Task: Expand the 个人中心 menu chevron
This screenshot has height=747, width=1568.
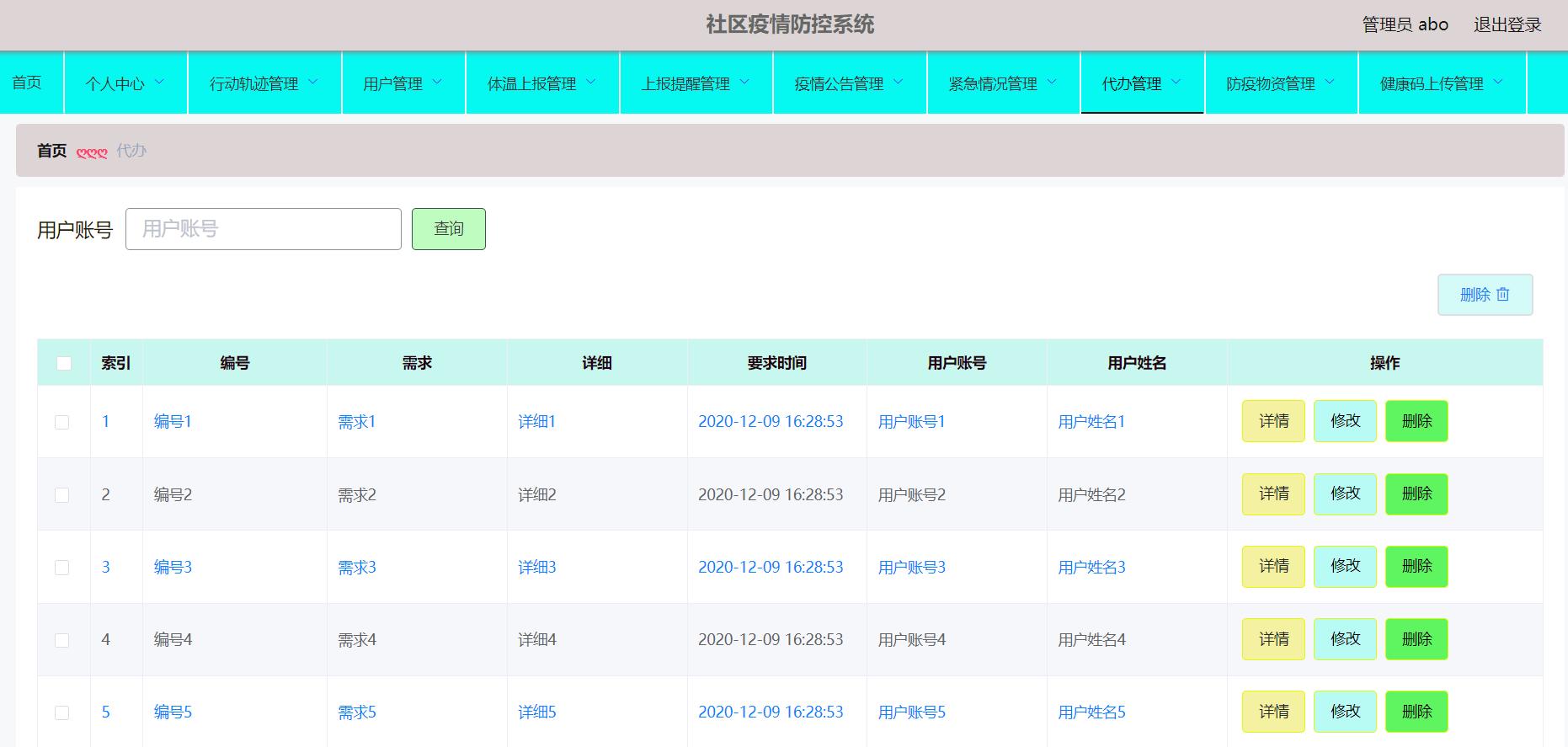Action: [159, 83]
